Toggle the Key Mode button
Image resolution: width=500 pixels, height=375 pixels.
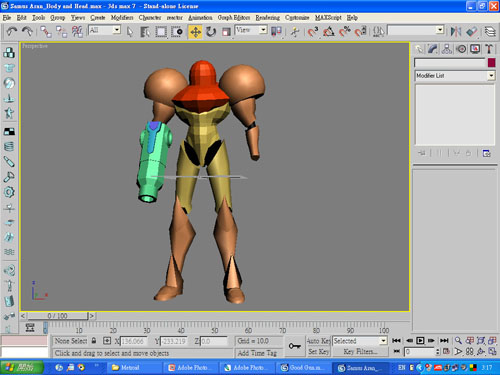(397, 351)
